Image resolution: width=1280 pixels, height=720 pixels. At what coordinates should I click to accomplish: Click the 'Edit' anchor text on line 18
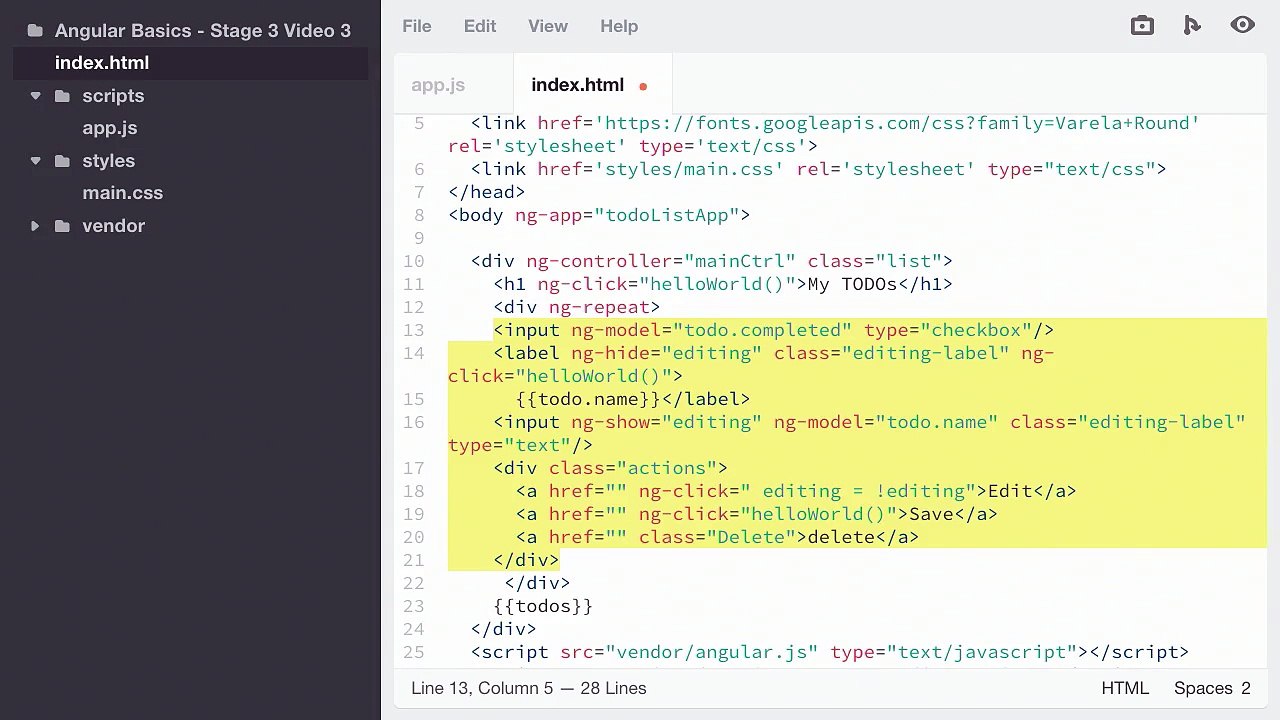[1010, 491]
